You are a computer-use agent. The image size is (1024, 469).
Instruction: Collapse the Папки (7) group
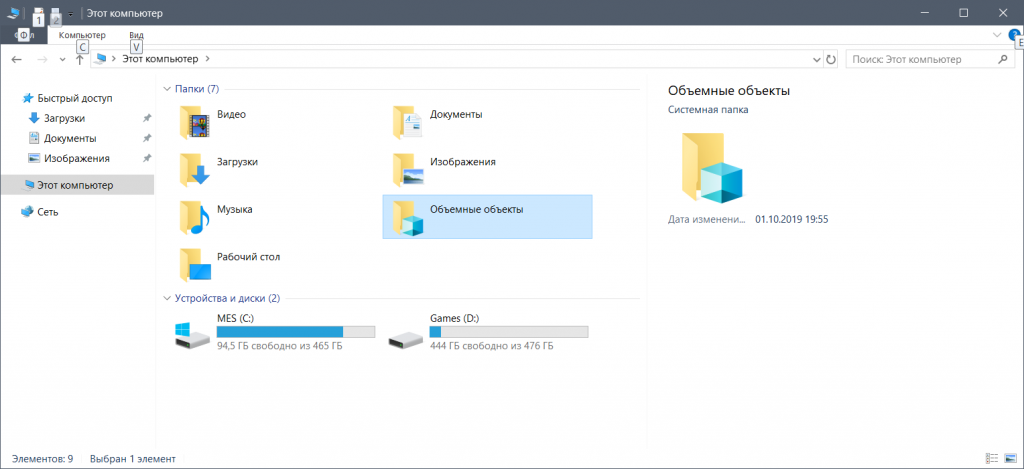(166, 89)
